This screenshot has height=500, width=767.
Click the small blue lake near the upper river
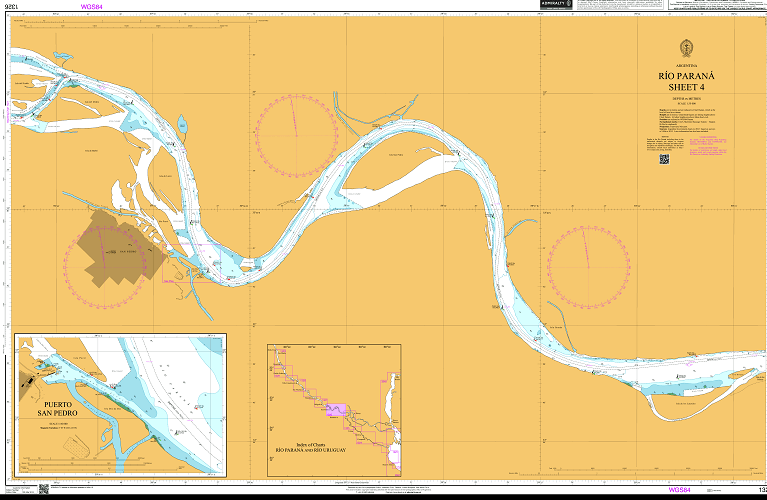click(183, 125)
